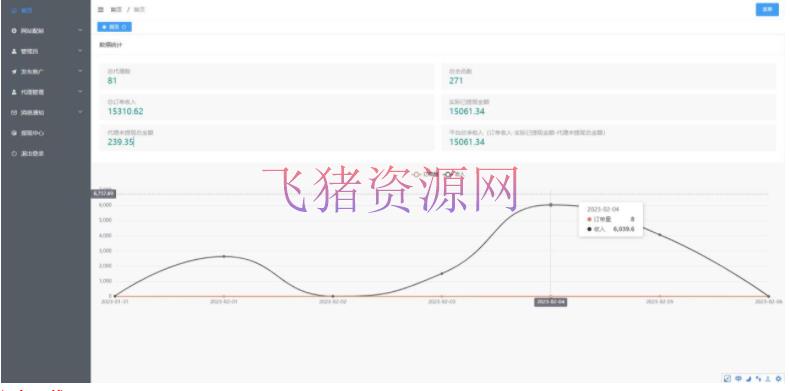Click the megaphone icon of third sidebar menu
790x391 pixels.
(x=14, y=72)
